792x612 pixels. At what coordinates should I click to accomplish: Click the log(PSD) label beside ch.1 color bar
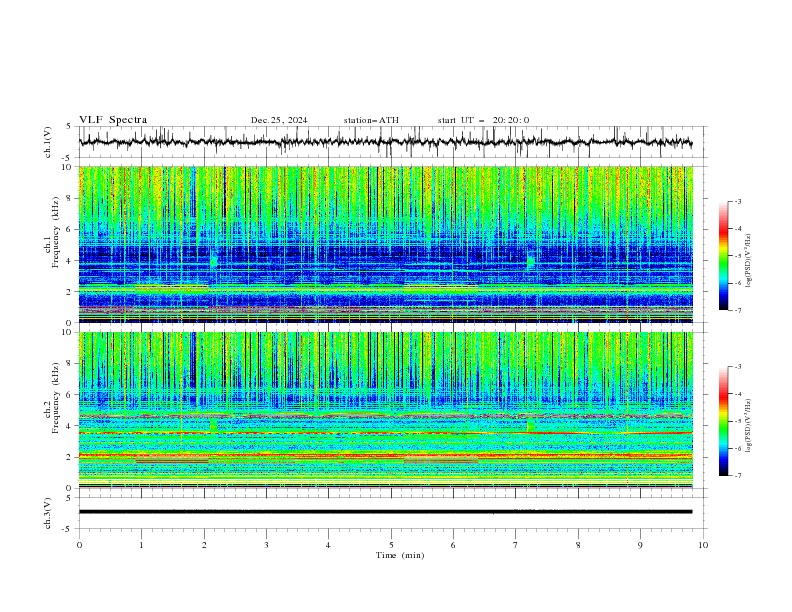[749, 261]
